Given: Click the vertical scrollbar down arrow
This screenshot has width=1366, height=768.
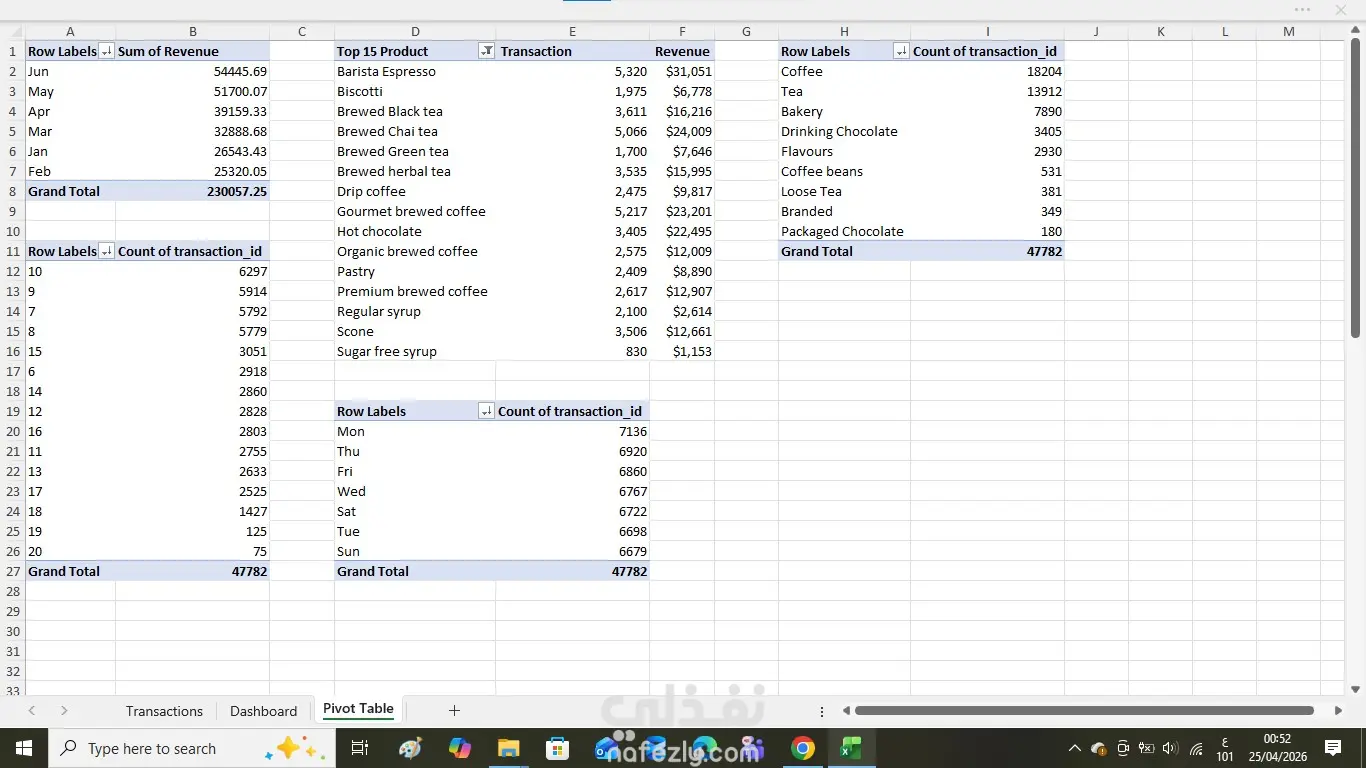Looking at the screenshot, I should pos(1356,689).
